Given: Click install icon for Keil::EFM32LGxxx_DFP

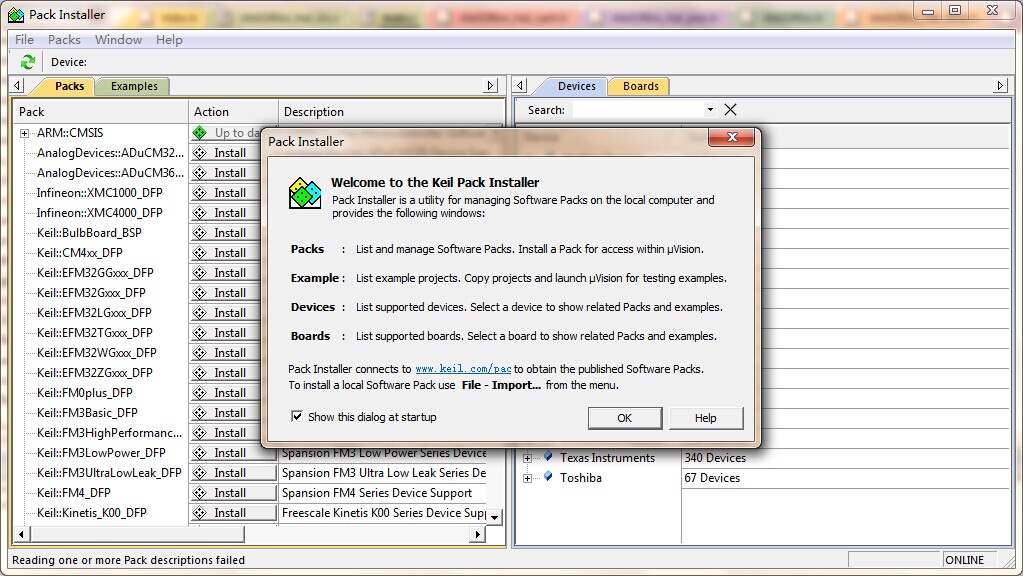Looking at the screenshot, I should tap(200, 313).
